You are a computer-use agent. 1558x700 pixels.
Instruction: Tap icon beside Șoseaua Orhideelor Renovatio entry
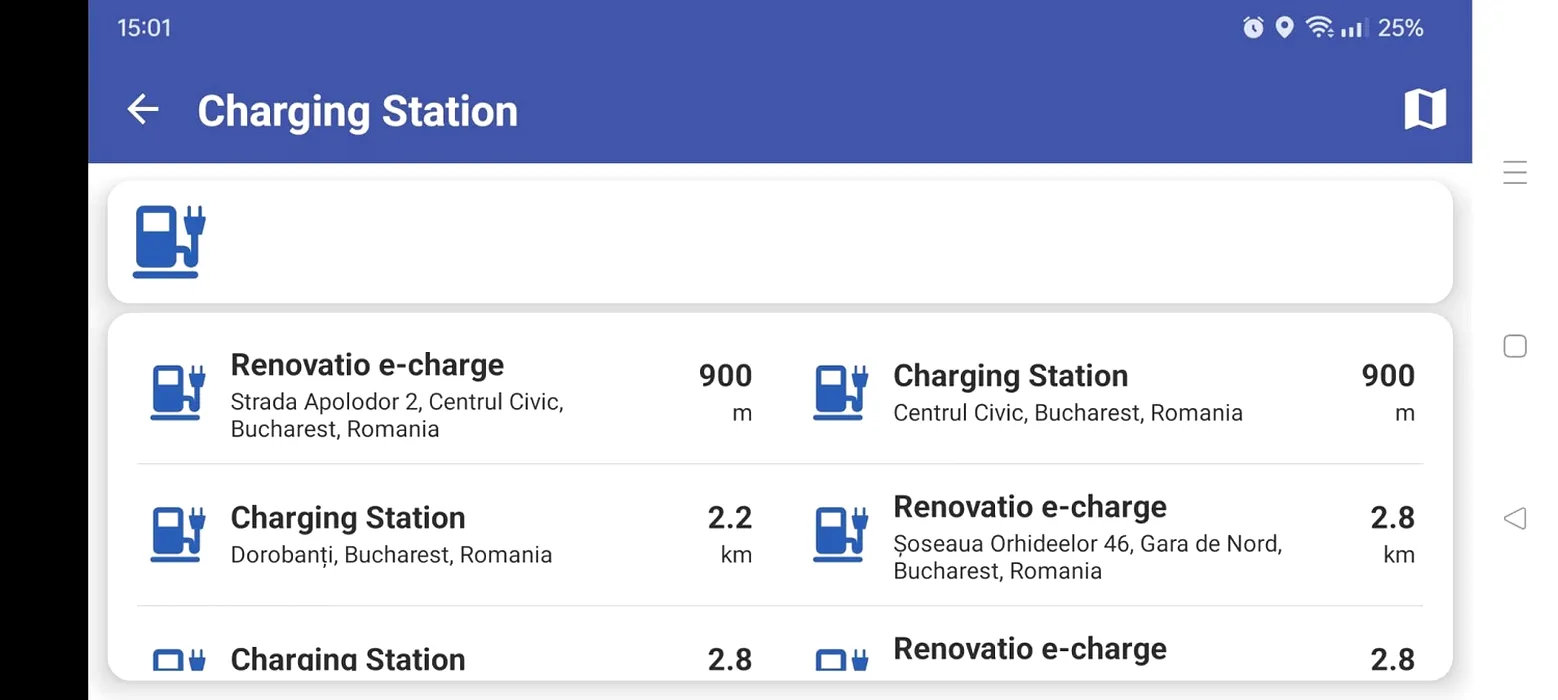click(x=841, y=534)
